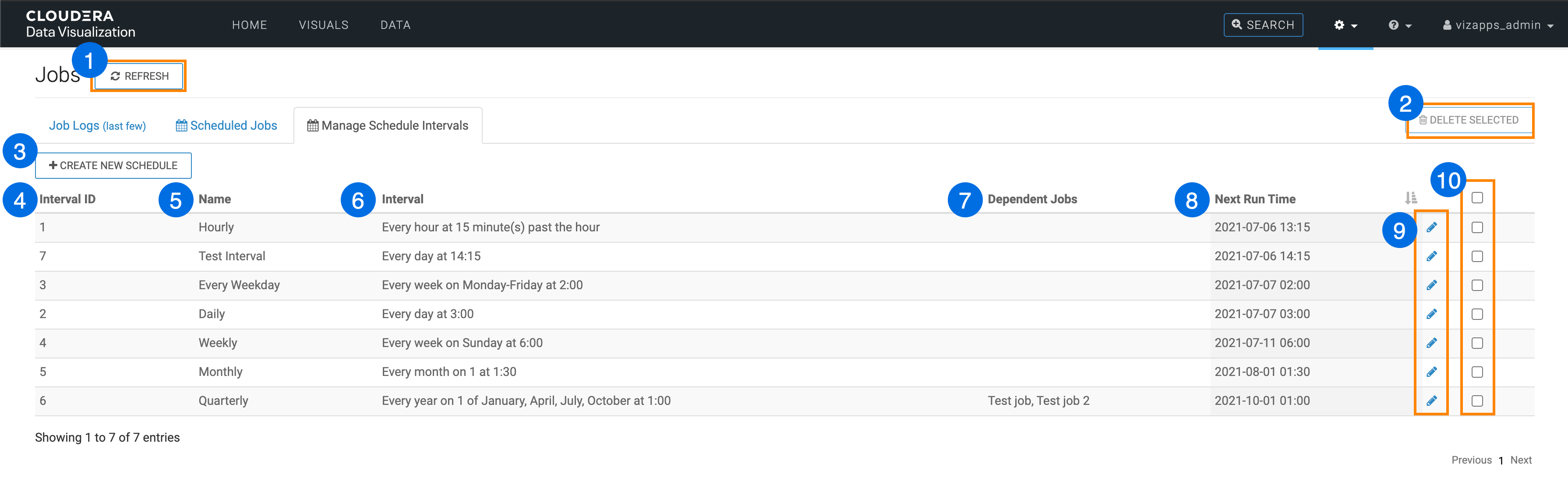Edit the Test Interval schedule via pencil icon
The height and width of the screenshot is (482, 1568).
click(x=1431, y=256)
